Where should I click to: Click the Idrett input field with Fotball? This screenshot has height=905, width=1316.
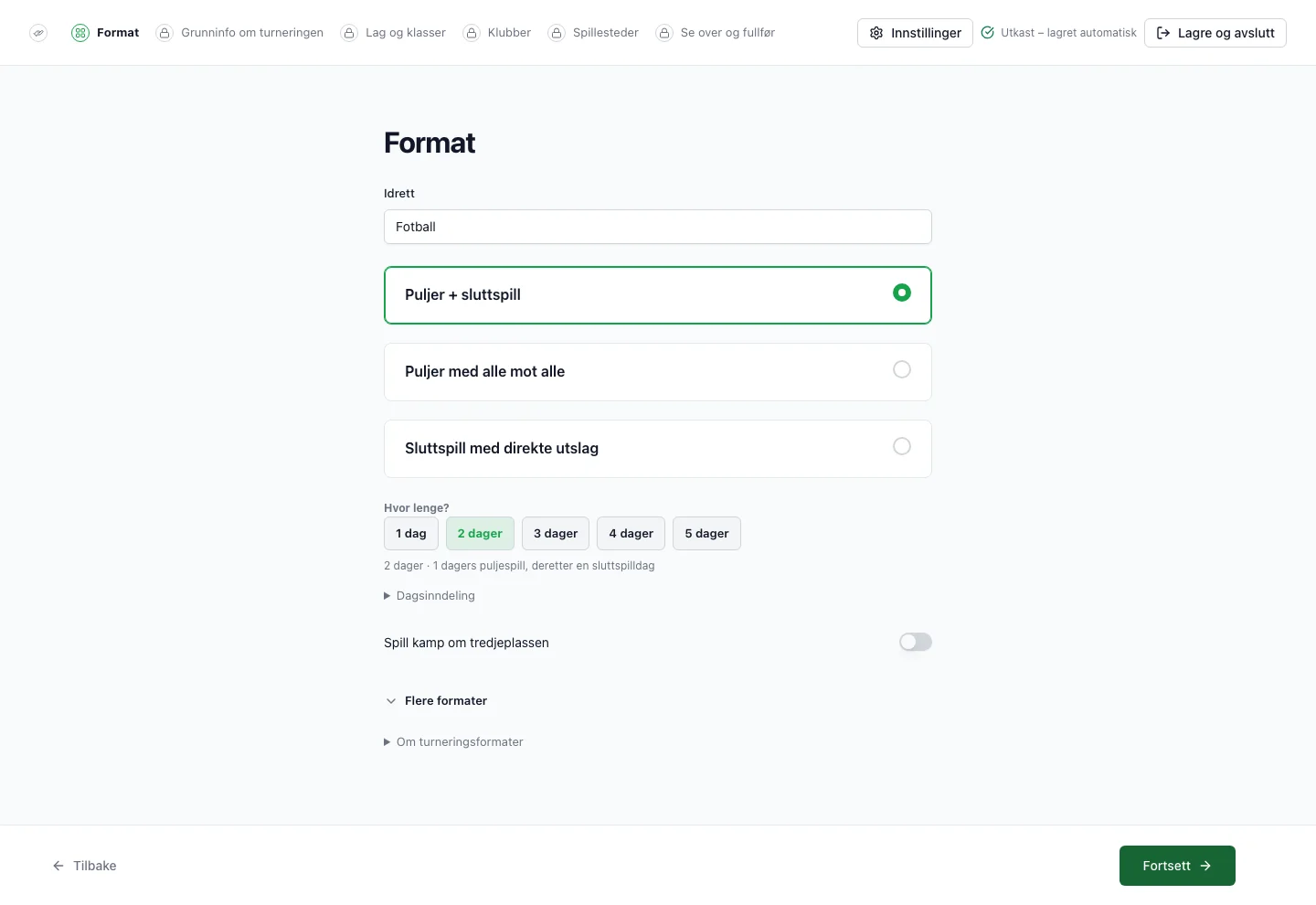pyautogui.click(x=658, y=227)
